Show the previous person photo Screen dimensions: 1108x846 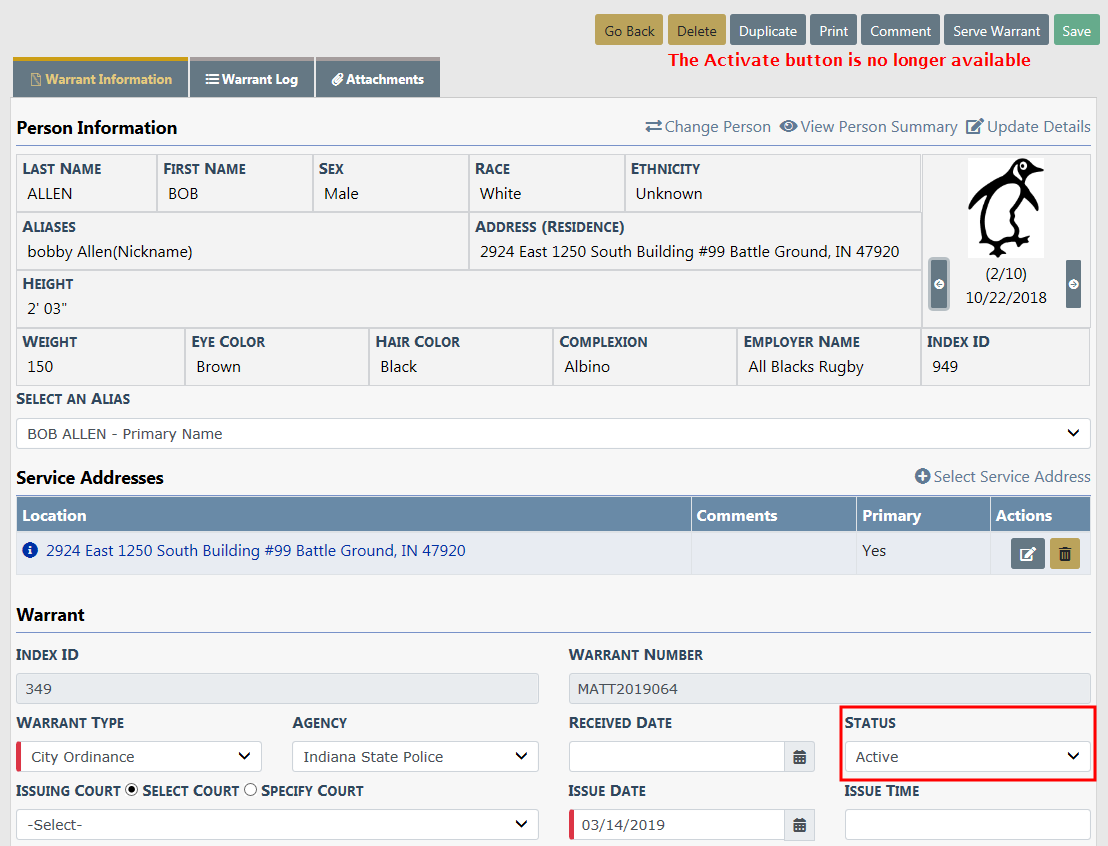pyautogui.click(x=939, y=284)
